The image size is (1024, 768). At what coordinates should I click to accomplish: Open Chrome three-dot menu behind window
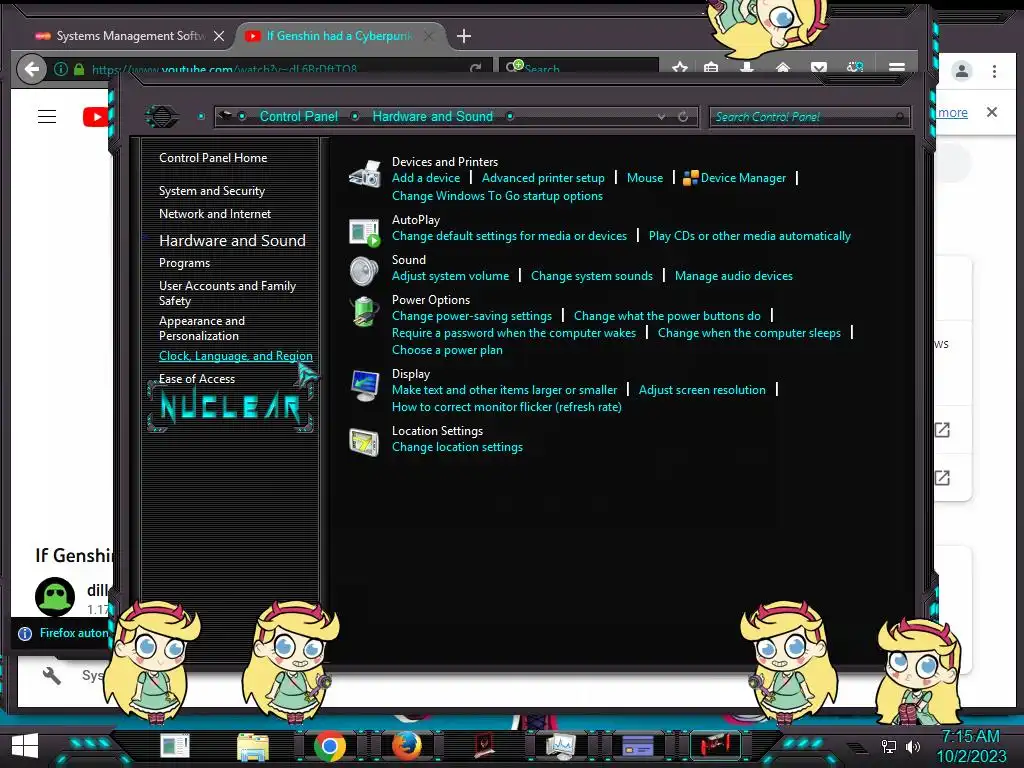pos(995,71)
